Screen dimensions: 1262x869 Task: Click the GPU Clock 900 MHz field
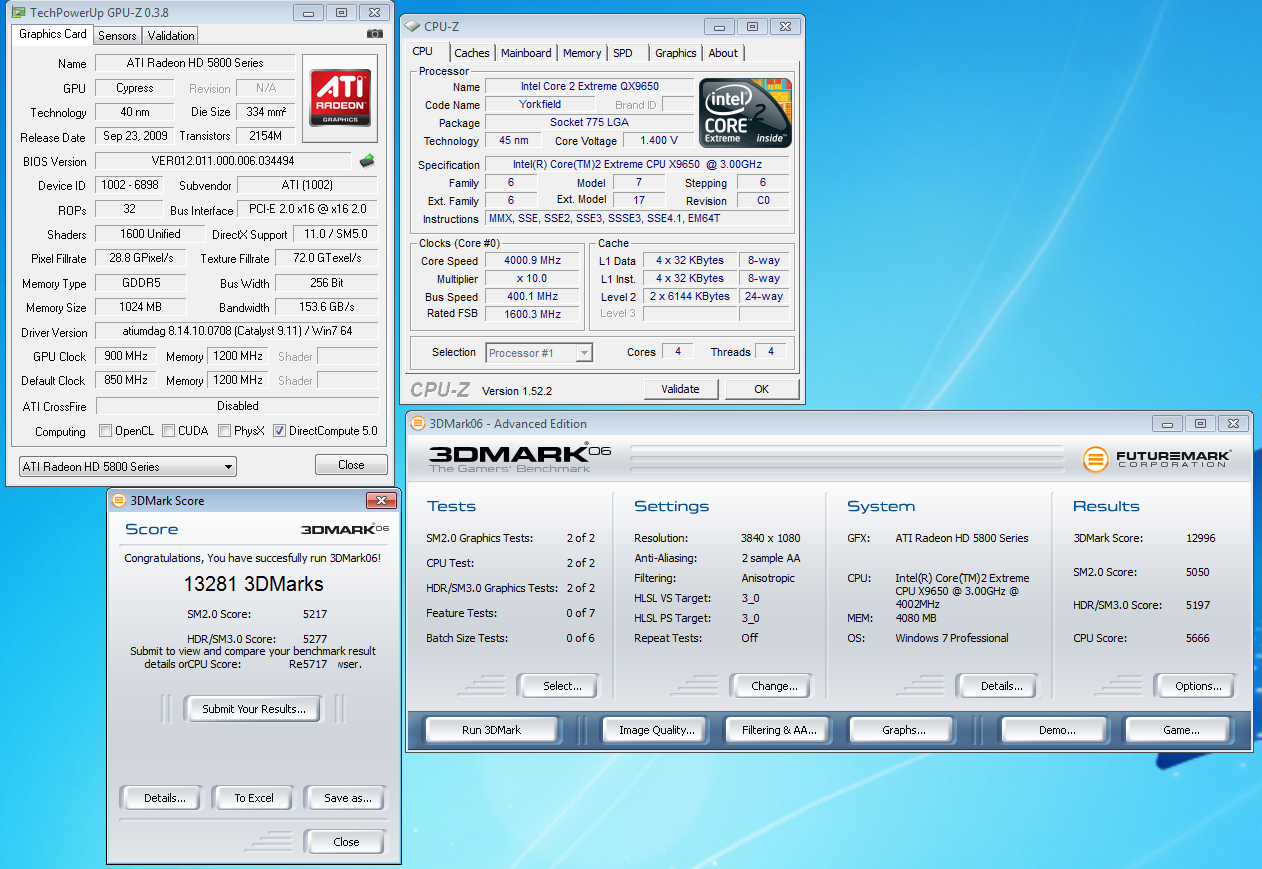pyautogui.click(x=128, y=356)
